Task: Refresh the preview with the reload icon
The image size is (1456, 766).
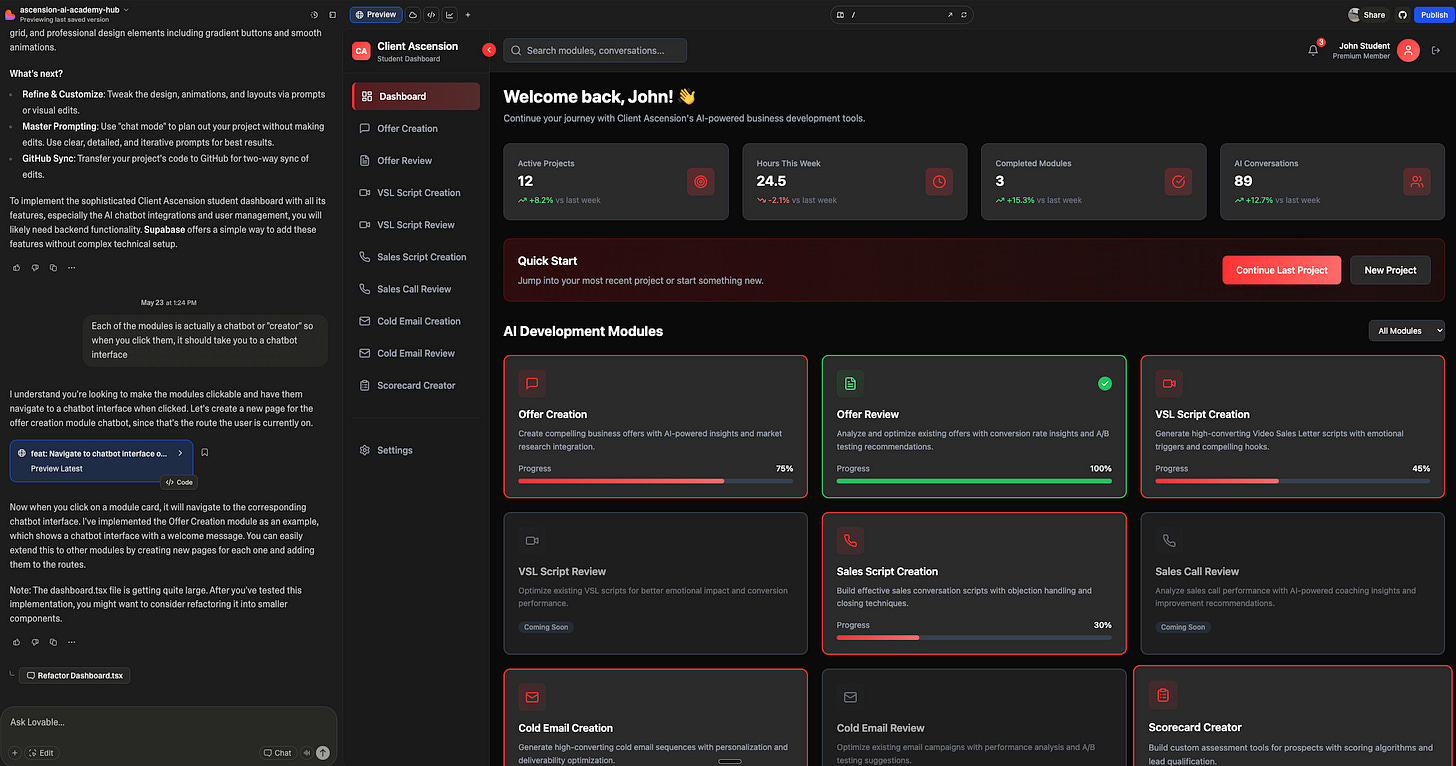Action: [x=964, y=15]
